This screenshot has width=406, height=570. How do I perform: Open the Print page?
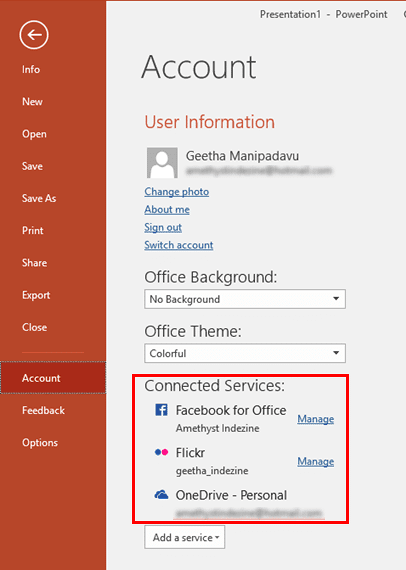[x=33, y=230]
